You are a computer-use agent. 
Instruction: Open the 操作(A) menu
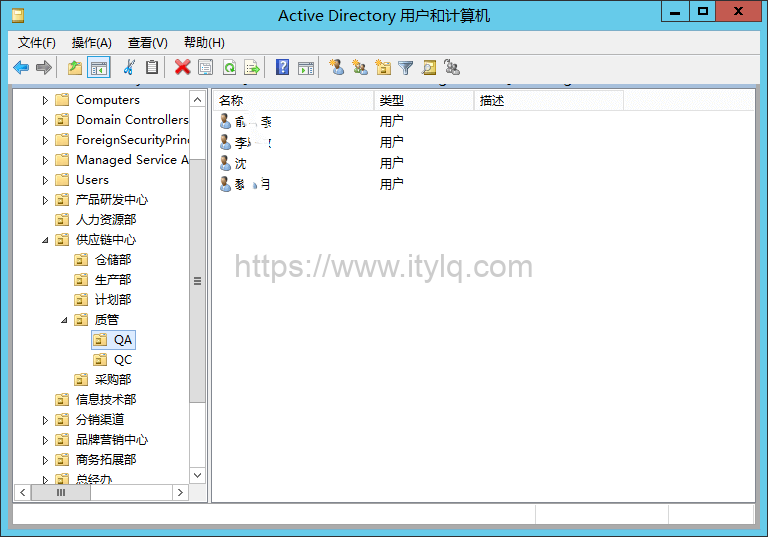tap(91, 42)
